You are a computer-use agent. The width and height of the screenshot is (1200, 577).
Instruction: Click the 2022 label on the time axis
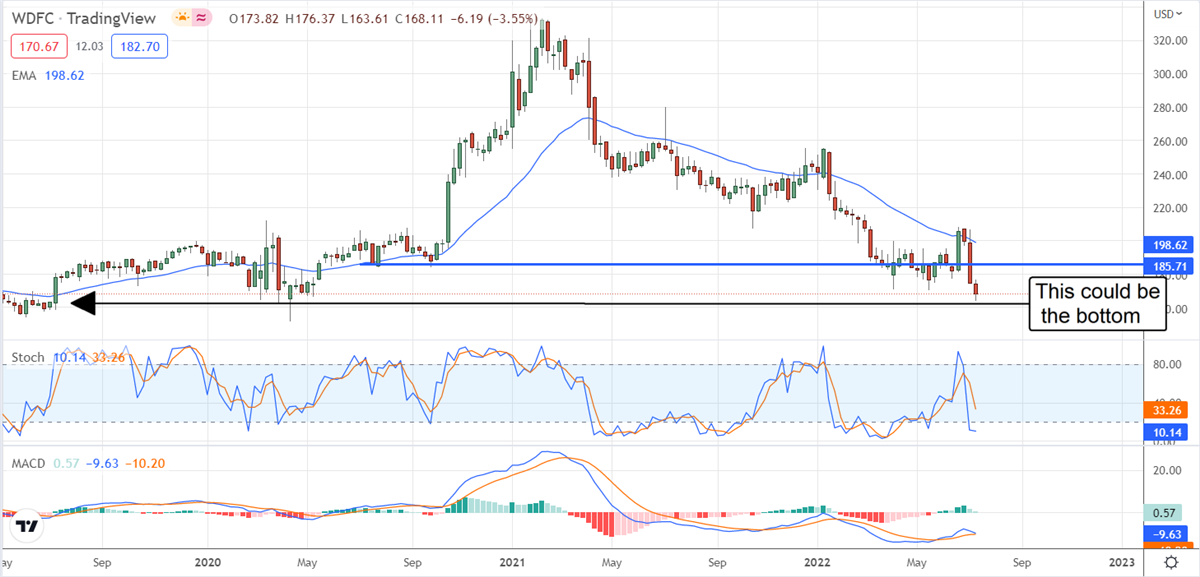[818, 561]
